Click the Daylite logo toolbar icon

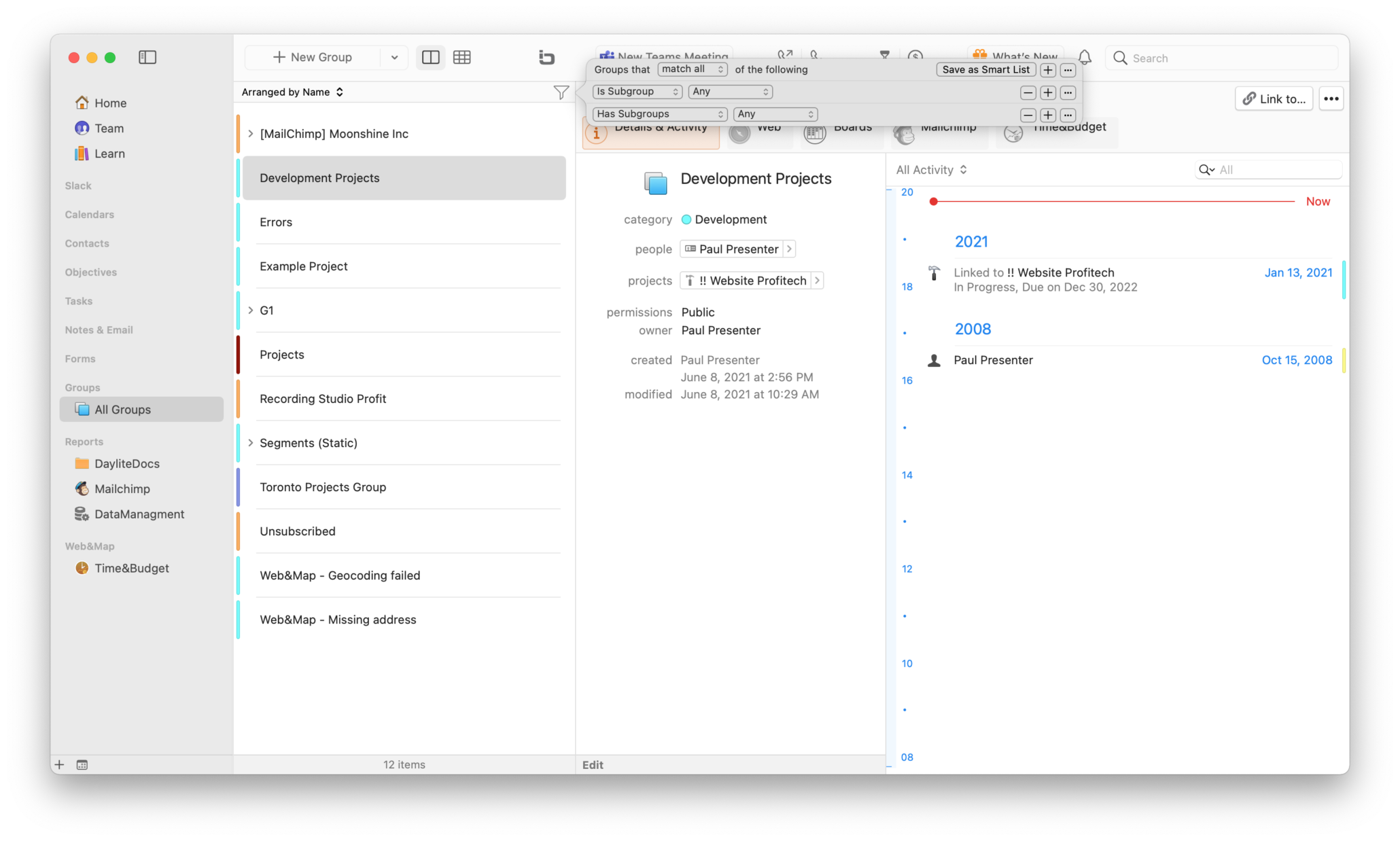click(x=546, y=57)
